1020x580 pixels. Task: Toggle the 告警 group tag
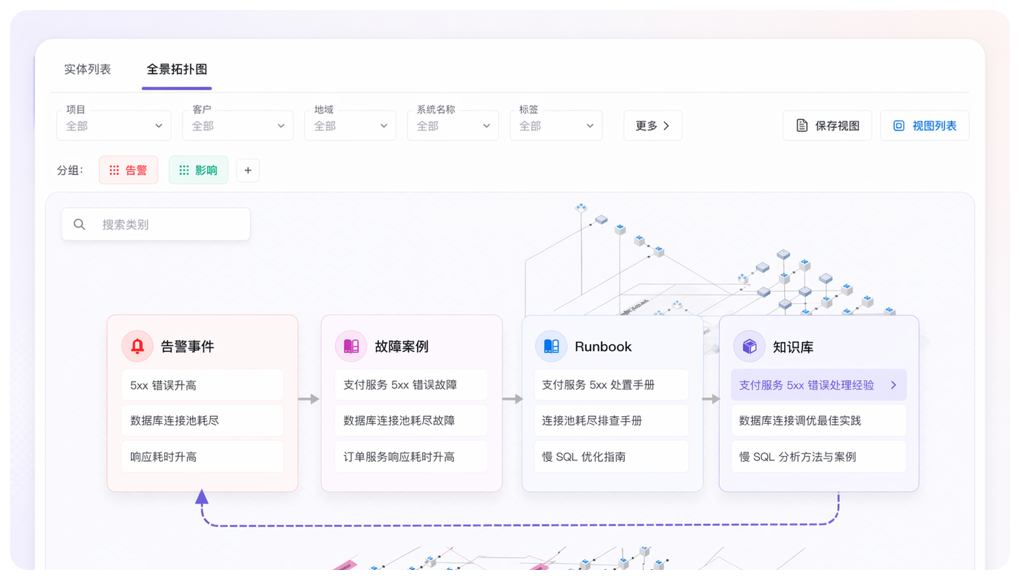tap(128, 170)
